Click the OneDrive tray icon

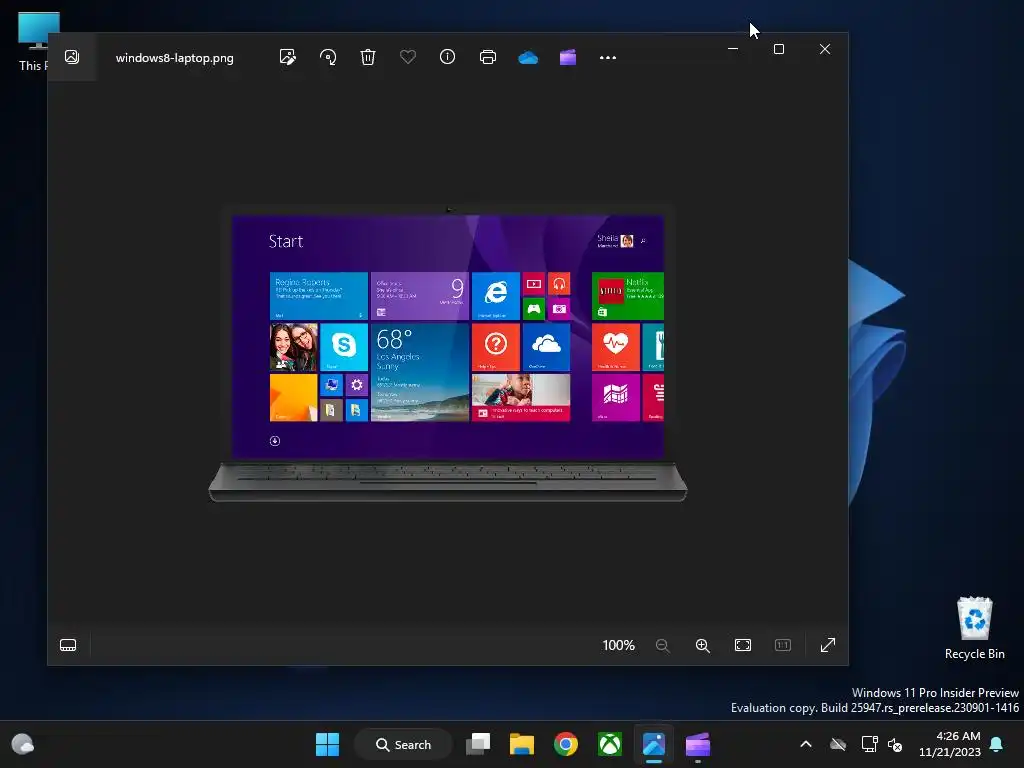tap(838, 744)
